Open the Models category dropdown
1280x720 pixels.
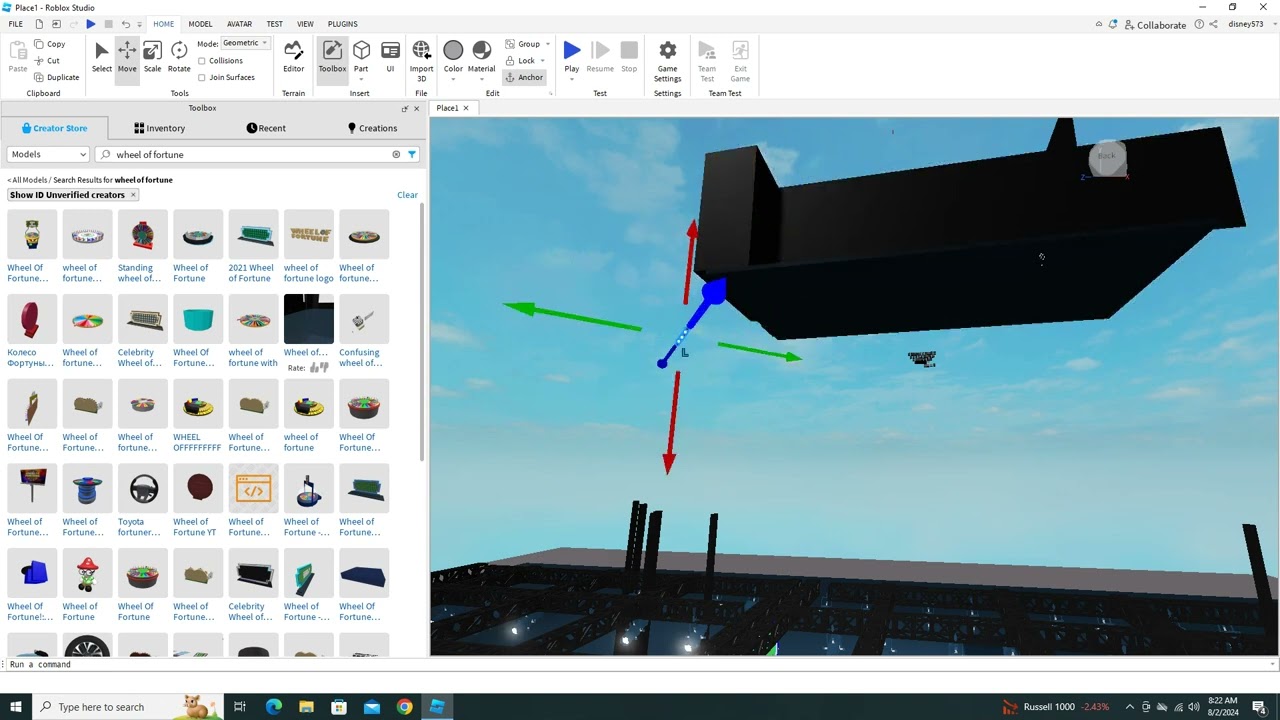[48, 155]
